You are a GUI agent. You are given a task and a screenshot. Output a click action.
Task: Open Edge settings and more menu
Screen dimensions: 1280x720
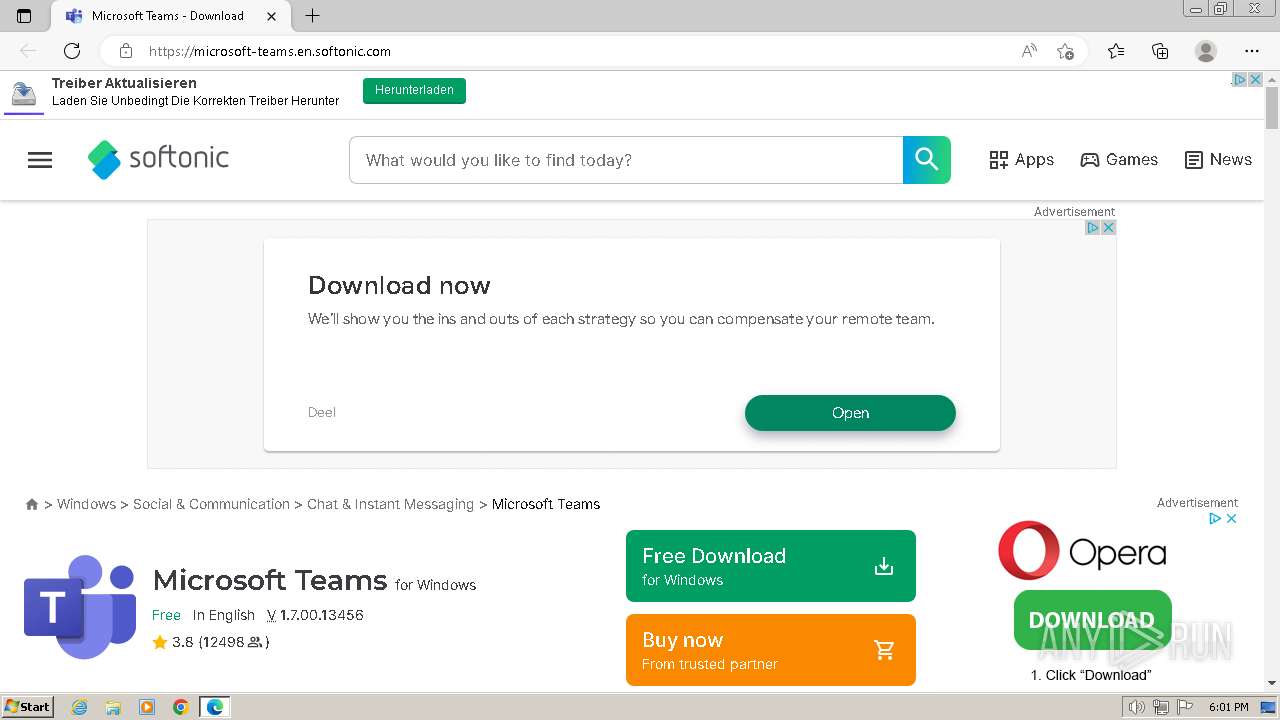pos(1252,51)
